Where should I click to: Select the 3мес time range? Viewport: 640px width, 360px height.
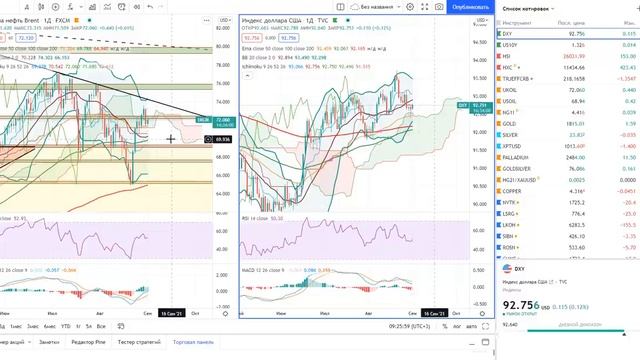[33, 326]
